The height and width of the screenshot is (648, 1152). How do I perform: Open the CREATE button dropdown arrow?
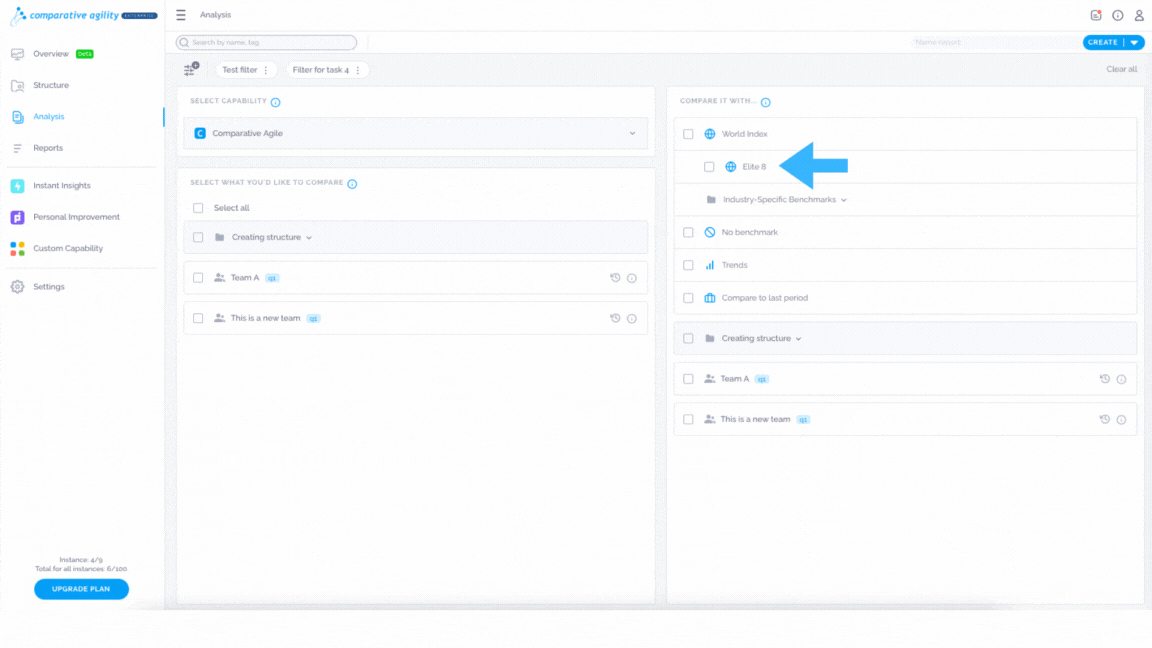(x=1135, y=43)
